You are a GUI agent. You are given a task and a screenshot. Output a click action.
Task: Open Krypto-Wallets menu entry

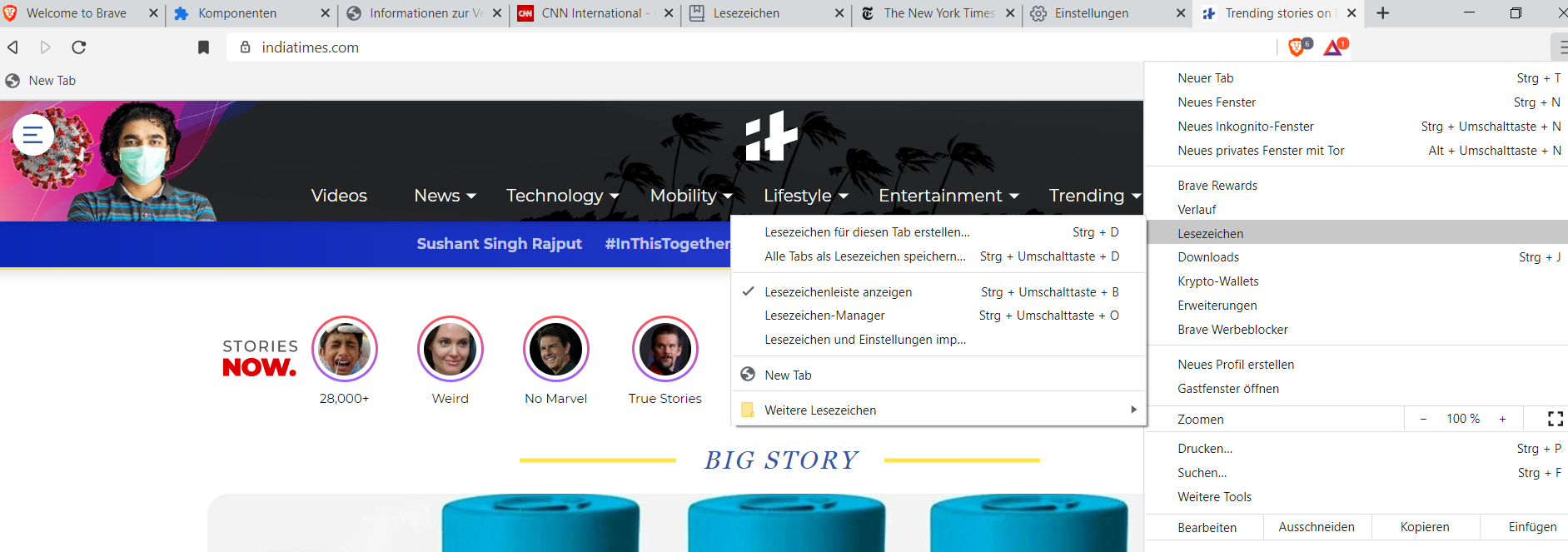click(x=1356, y=281)
